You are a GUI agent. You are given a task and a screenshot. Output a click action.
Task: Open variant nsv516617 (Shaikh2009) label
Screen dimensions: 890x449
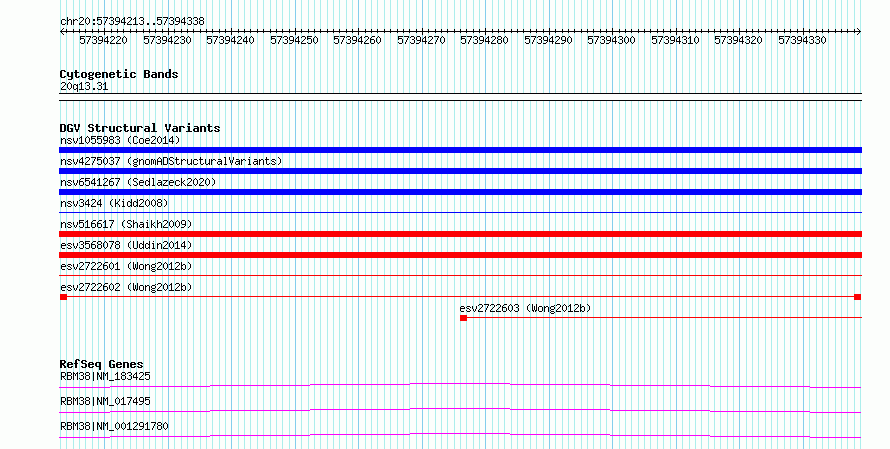tap(126, 224)
